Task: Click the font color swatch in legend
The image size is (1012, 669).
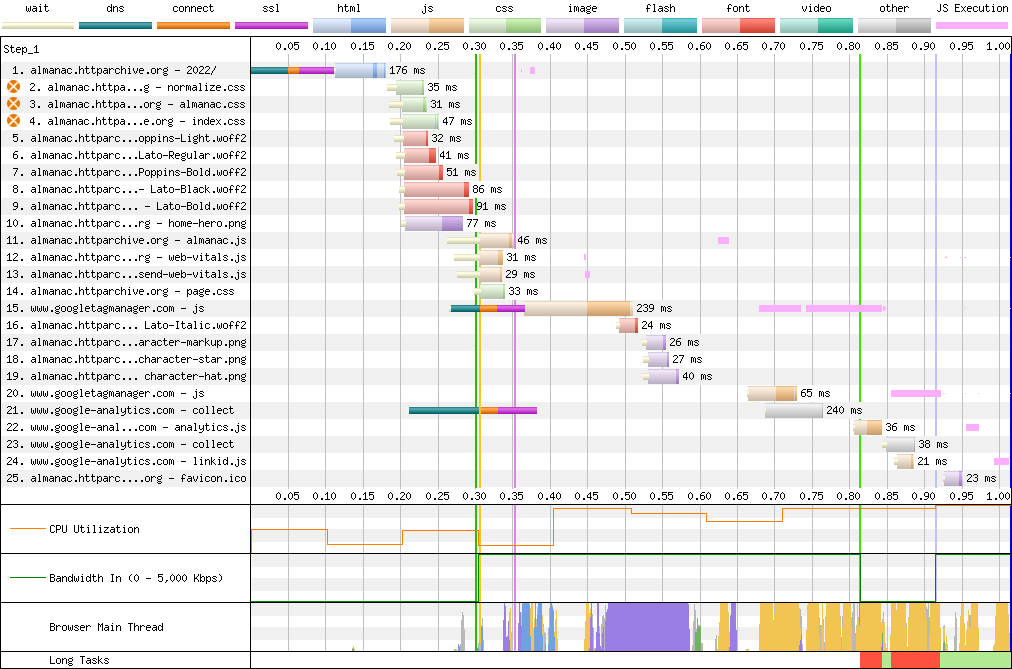Action: click(737, 24)
